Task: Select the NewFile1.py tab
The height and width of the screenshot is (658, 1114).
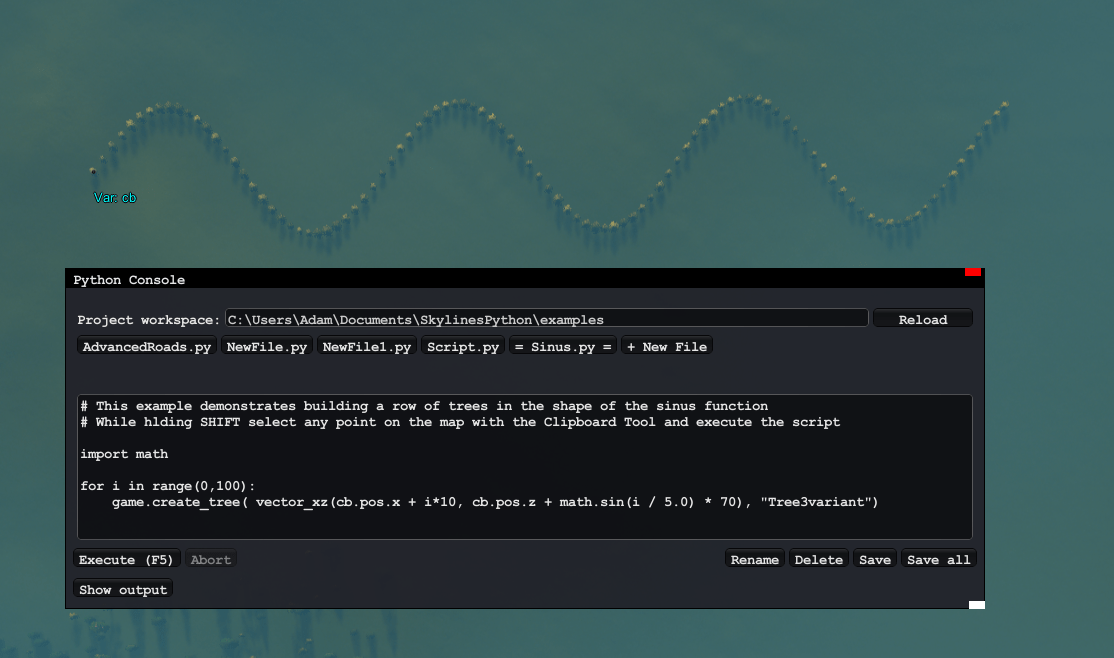Action: [x=367, y=347]
